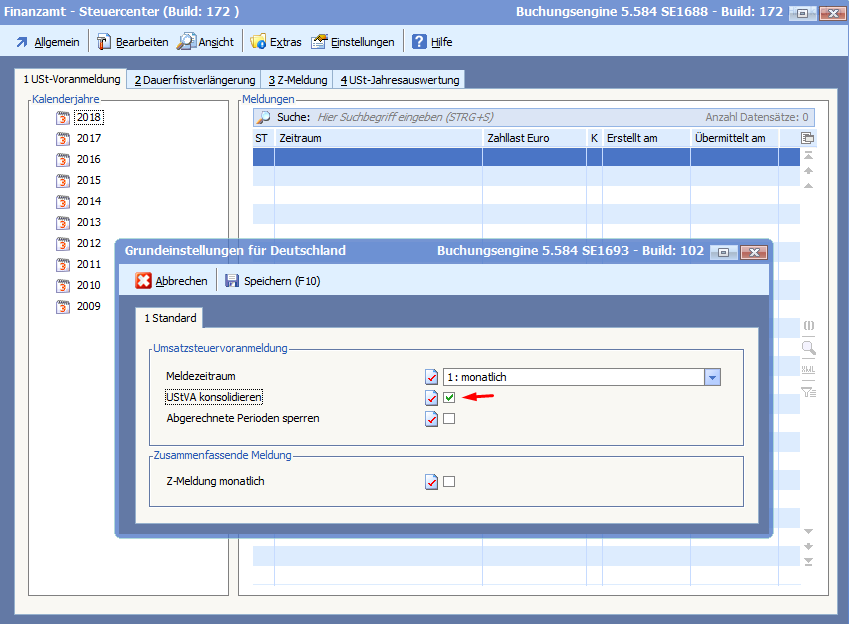This screenshot has width=849, height=624.
Task: Click the magnifier icon beside Suche
Action: [x=264, y=118]
